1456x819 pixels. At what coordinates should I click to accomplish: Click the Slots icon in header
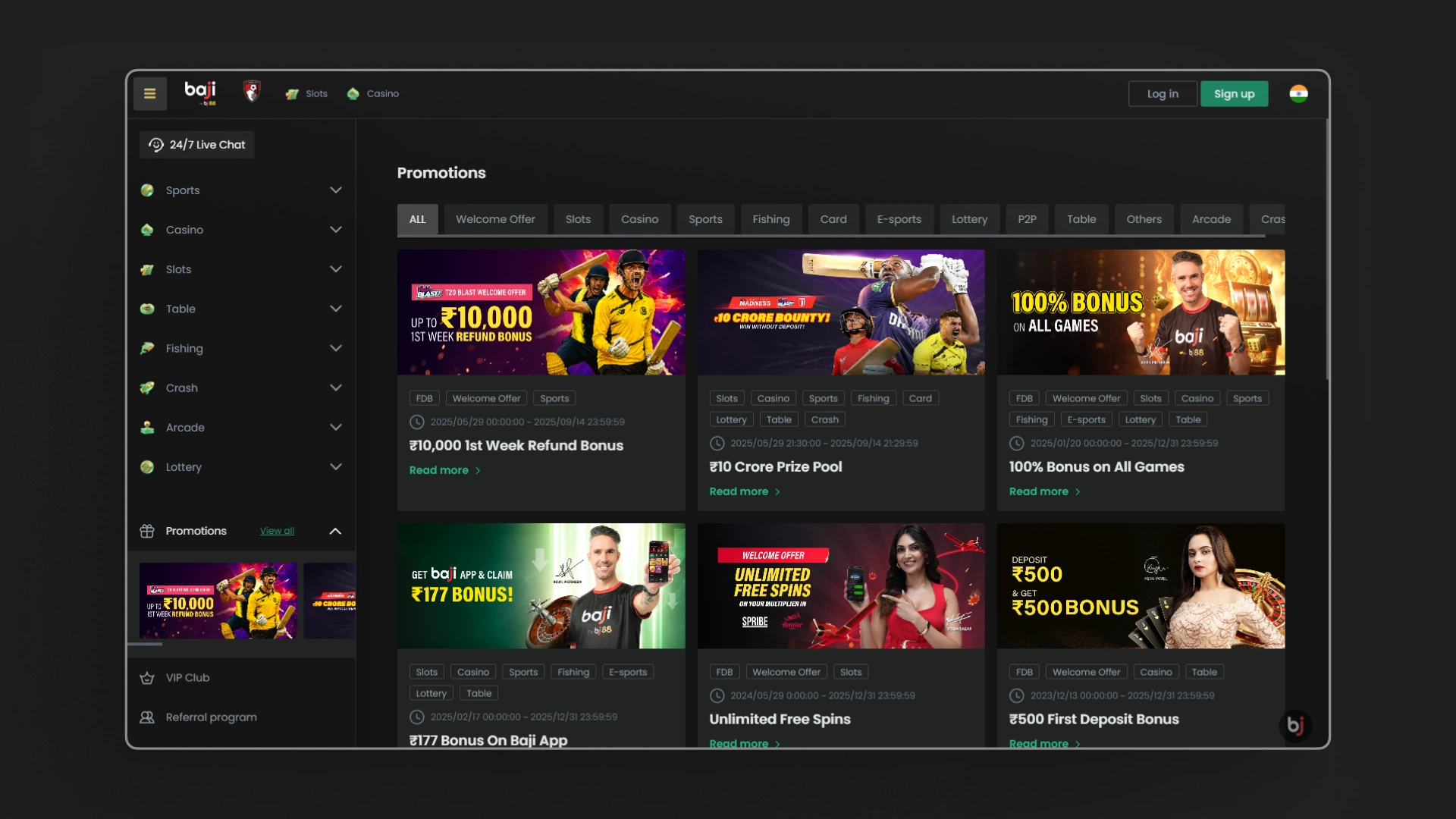(292, 94)
